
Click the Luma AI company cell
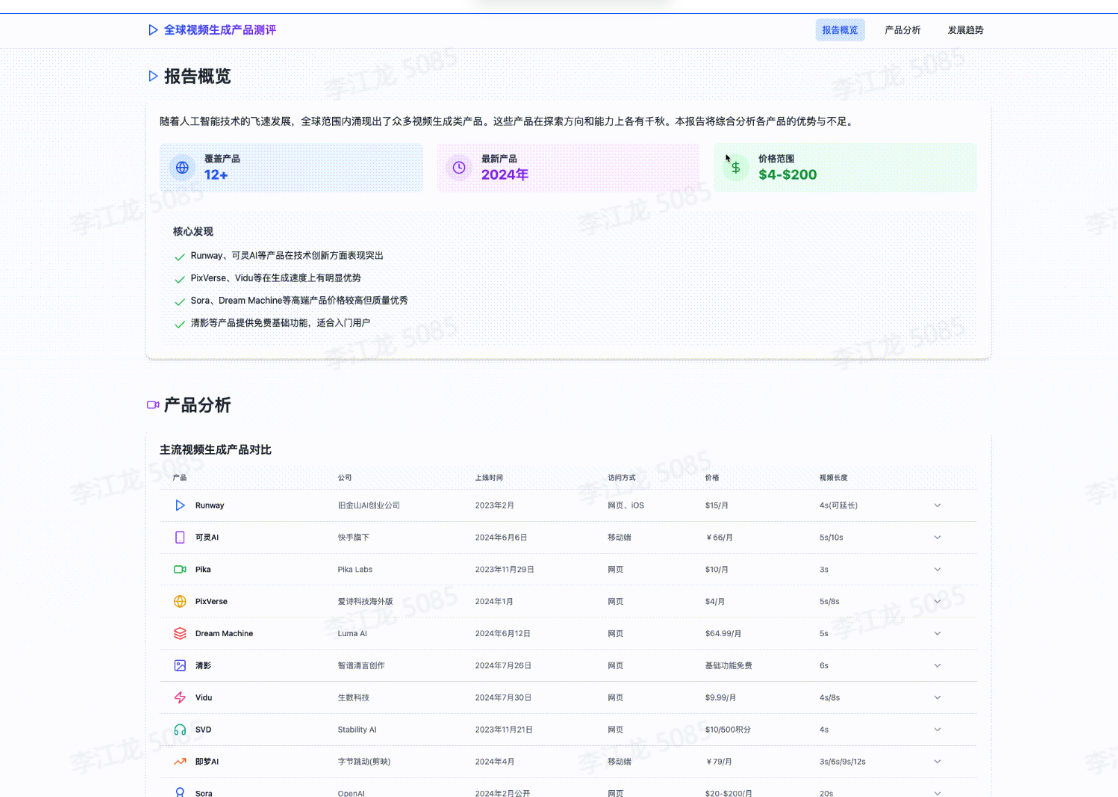click(352, 633)
